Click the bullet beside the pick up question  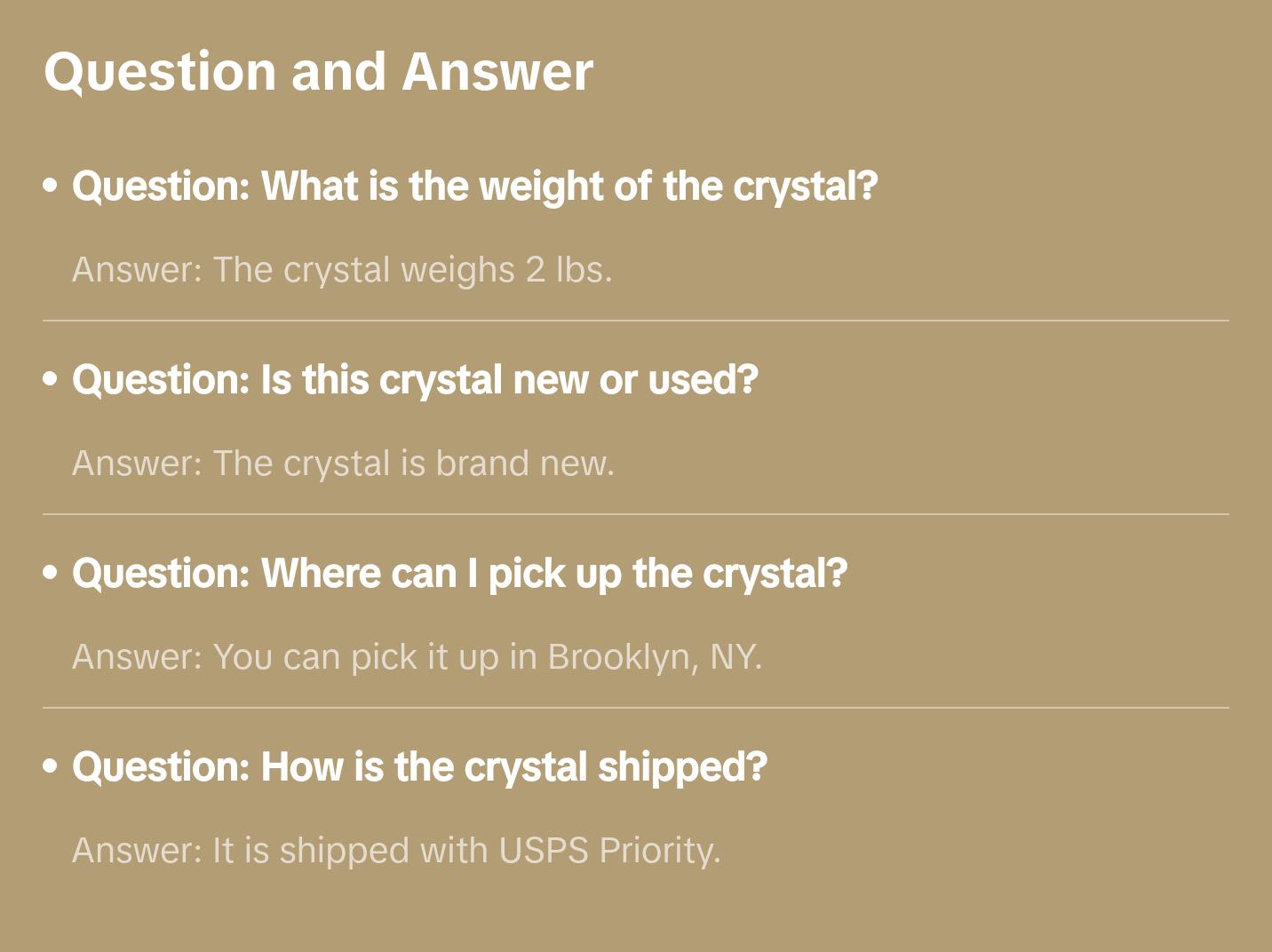point(51,573)
